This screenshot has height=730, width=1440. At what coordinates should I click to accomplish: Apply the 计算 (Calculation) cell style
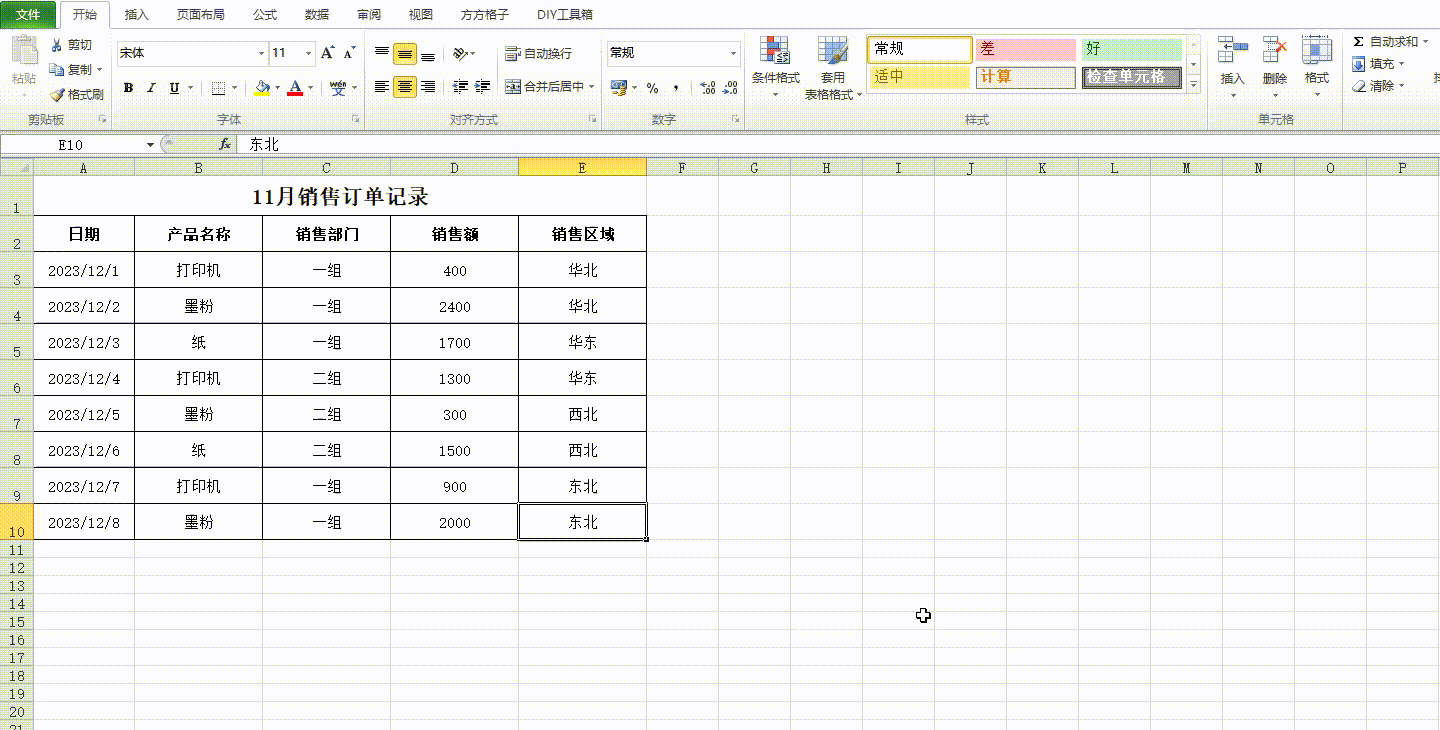pyautogui.click(x=1025, y=77)
